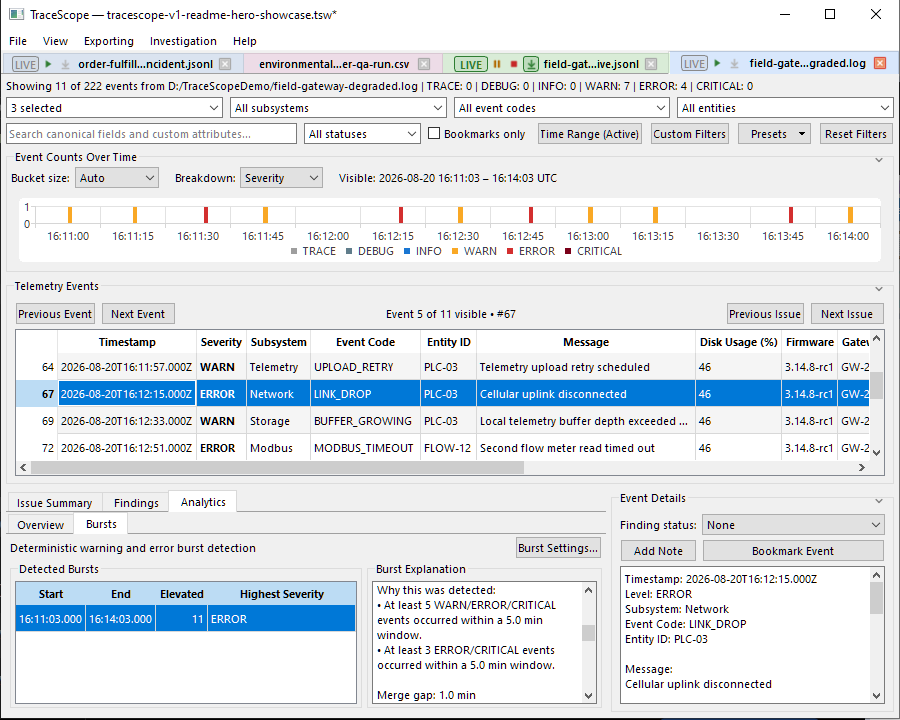The height and width of the screenshot is (720, 900).
Task: Click Add Note button
Action: pyautogui.click(x=658, y=551)
